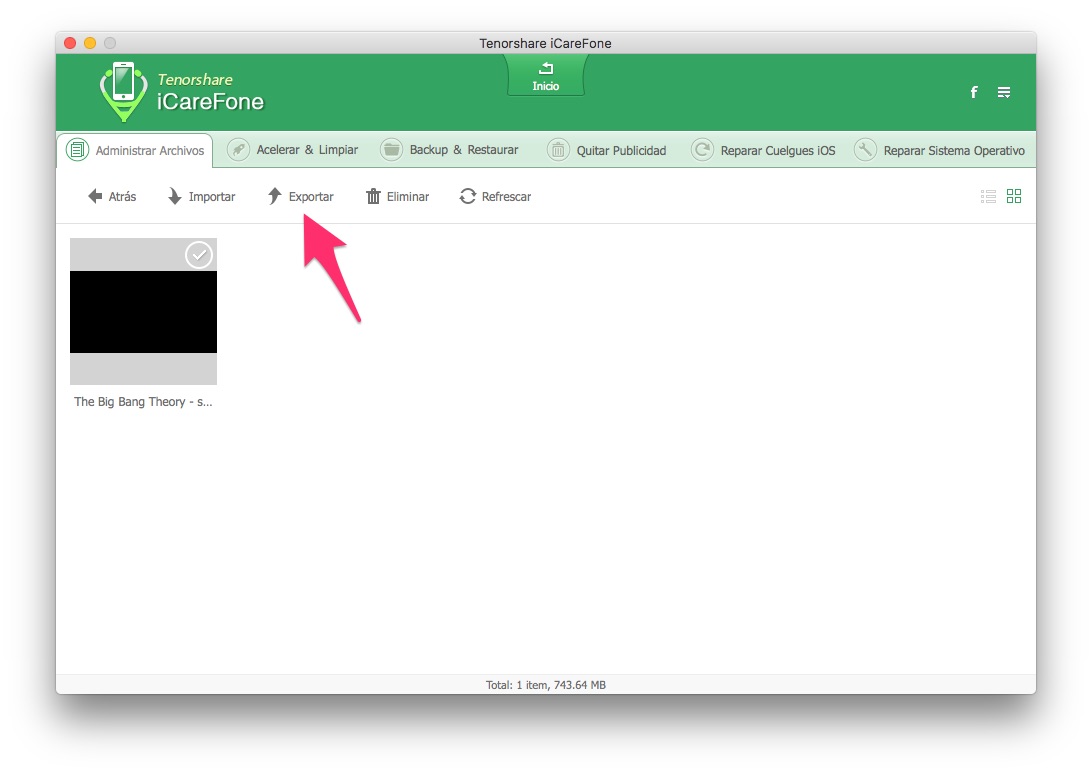Click the Eliminar trash button

(x=398, y=196)
